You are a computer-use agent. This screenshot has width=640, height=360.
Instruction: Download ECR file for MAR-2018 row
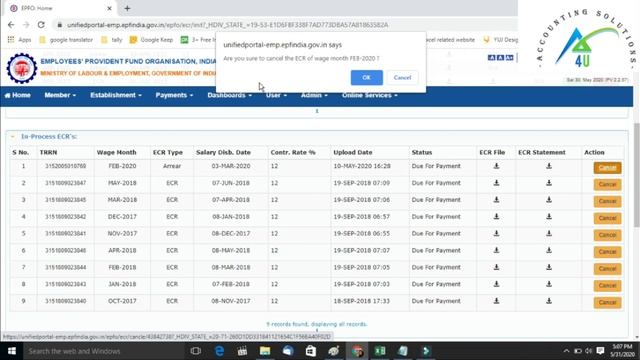[496, 200]
